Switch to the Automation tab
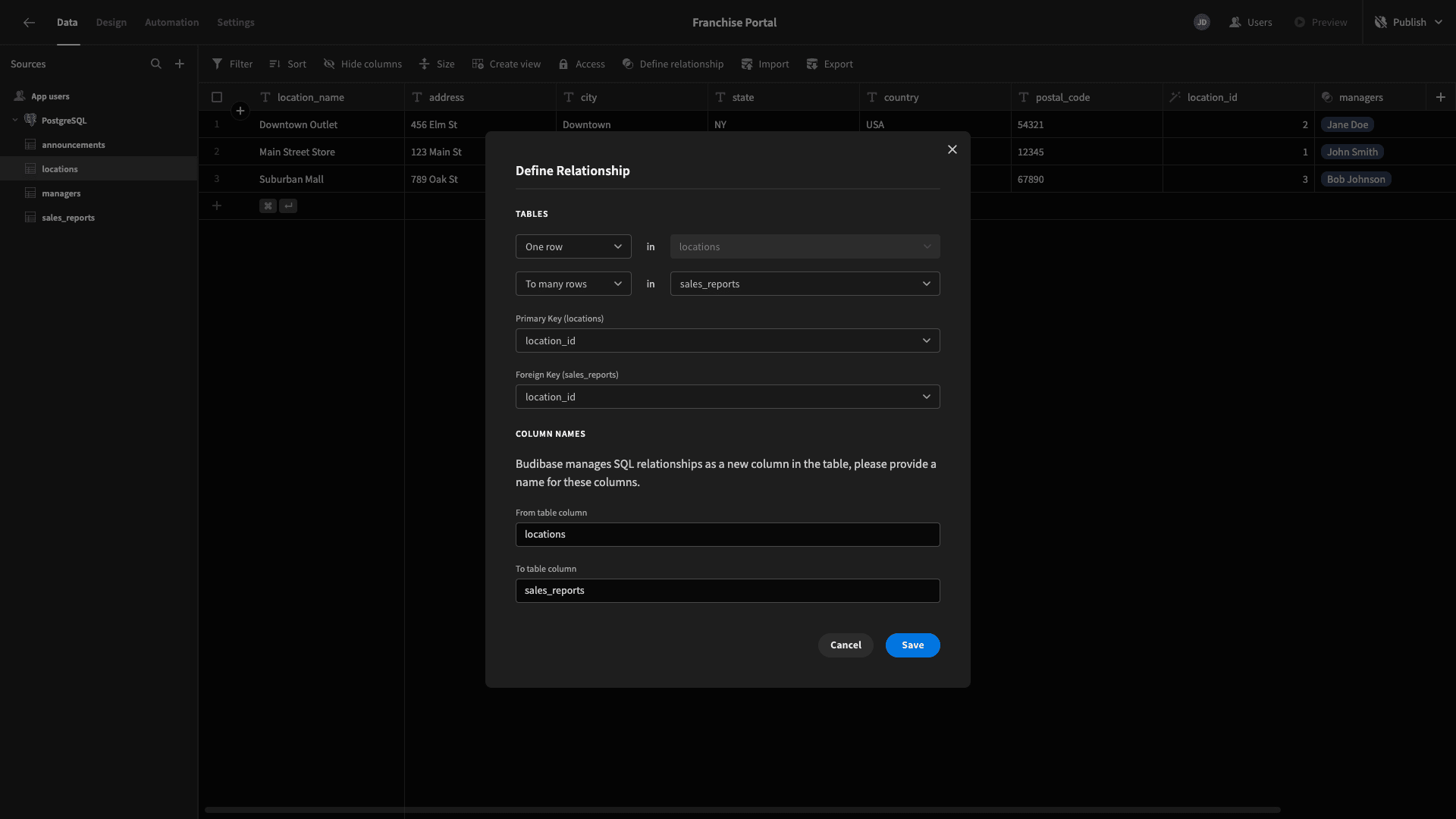Screen dimensions: 1456x819 [172, 23]
